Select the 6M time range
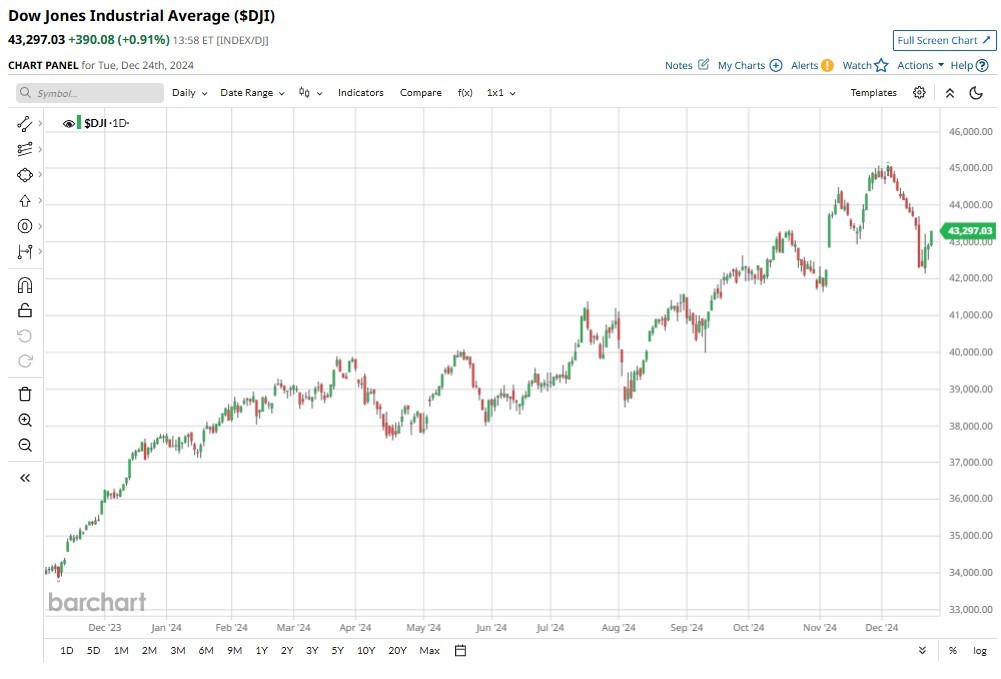Screen dimensions: 1001x679 pyautogui.click(x=206, y=651)
